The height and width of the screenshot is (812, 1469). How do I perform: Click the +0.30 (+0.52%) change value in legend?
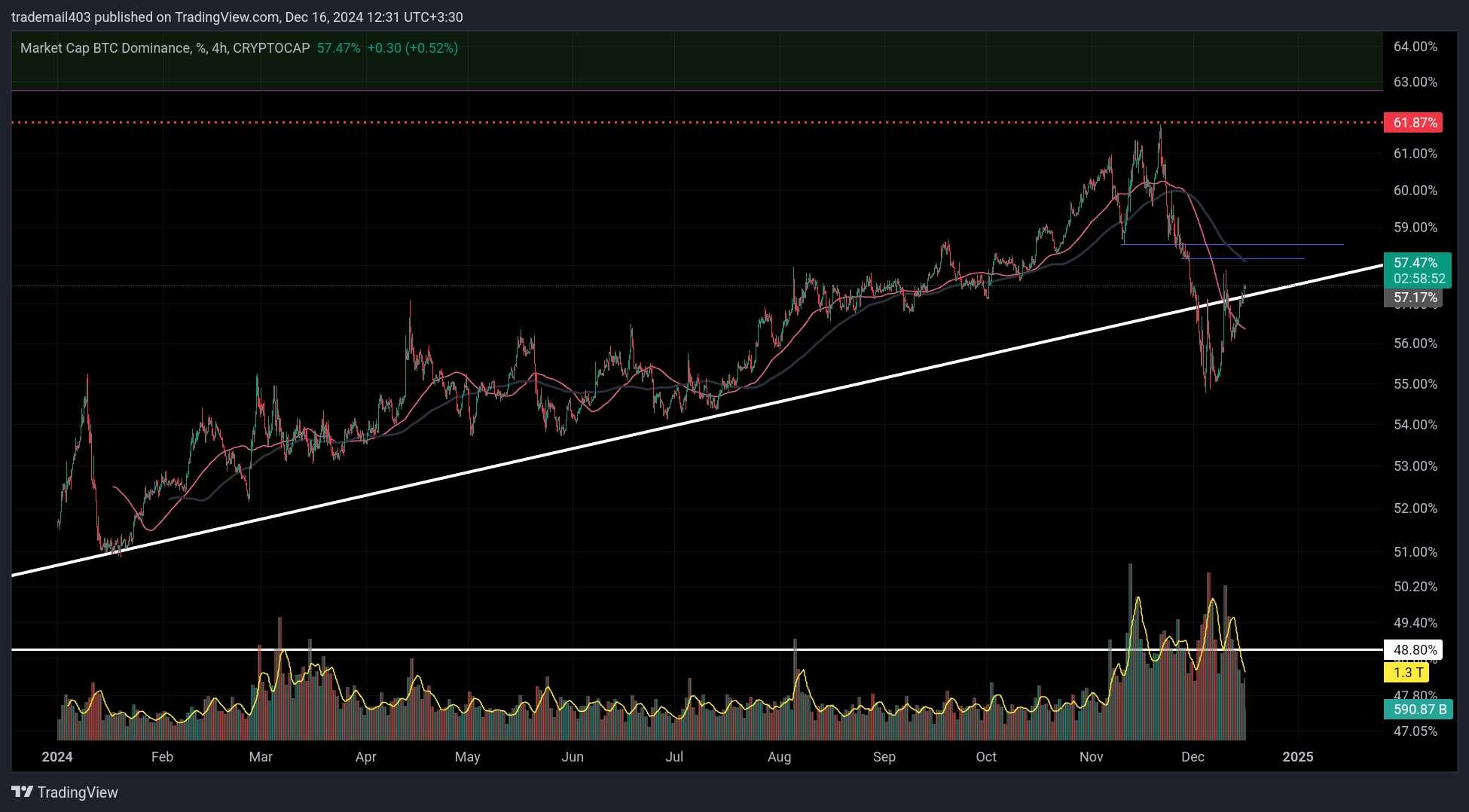click(x=412, y=48)
